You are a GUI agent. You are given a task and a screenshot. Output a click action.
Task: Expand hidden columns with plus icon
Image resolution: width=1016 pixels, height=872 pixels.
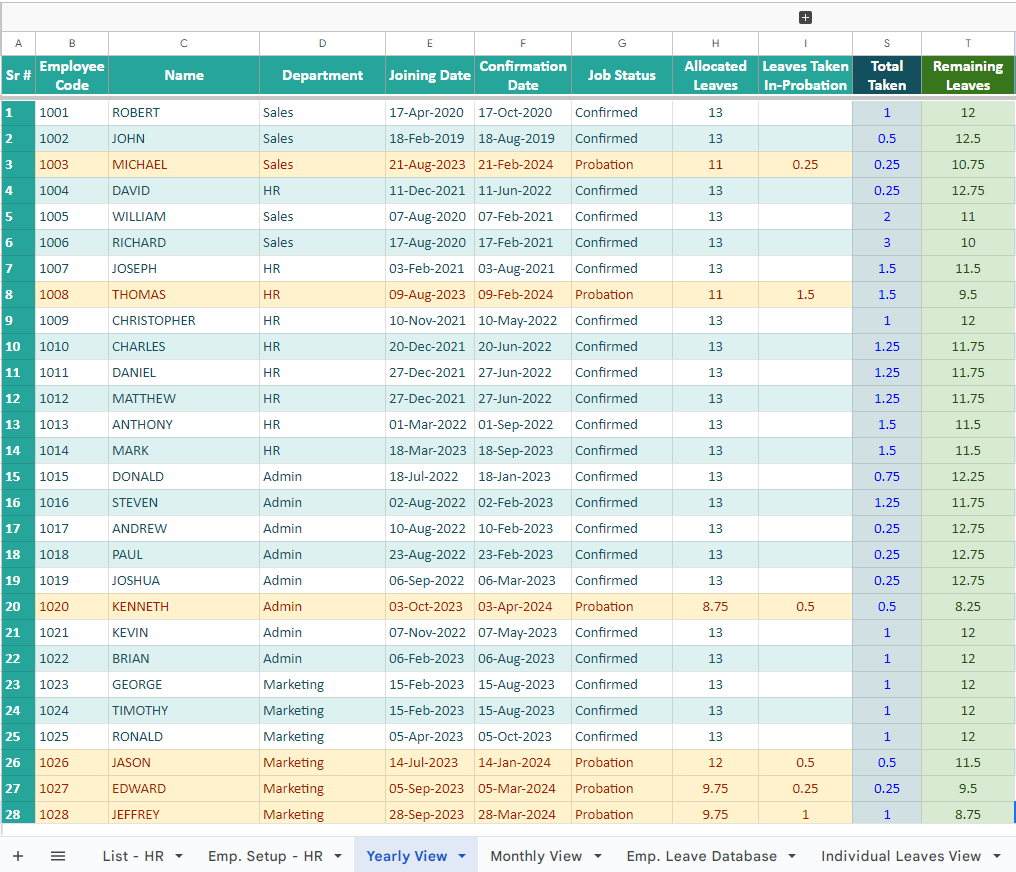[x=805, y=17]
